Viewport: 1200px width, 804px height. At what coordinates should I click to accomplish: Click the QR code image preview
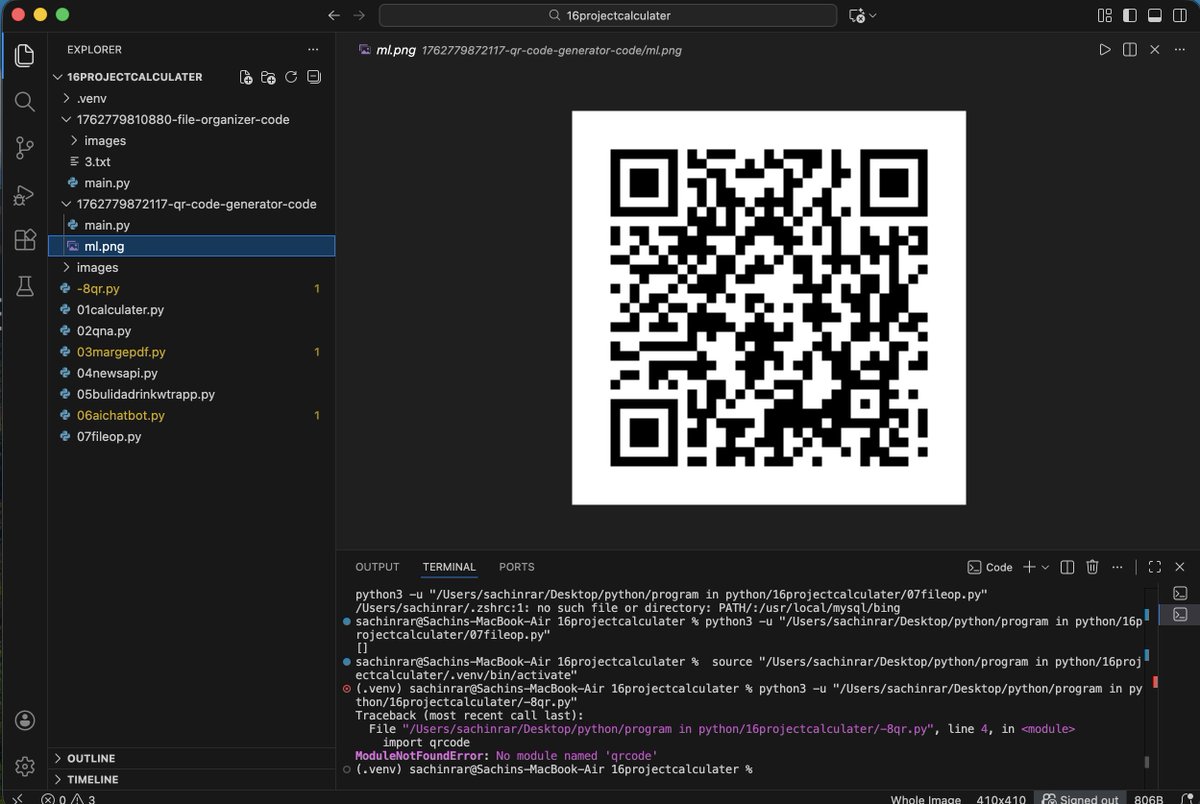[x=768, y=307]
